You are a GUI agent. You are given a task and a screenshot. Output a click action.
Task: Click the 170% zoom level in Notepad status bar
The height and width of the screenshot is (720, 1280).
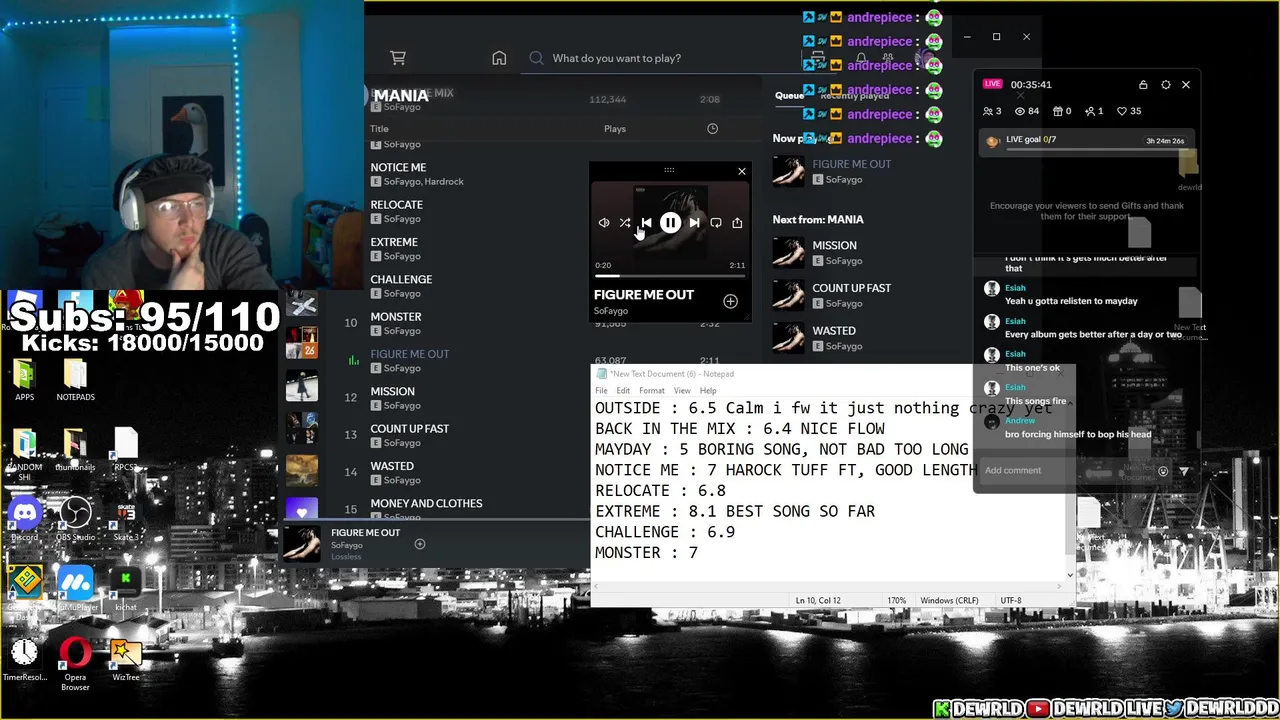click(896, 600)
